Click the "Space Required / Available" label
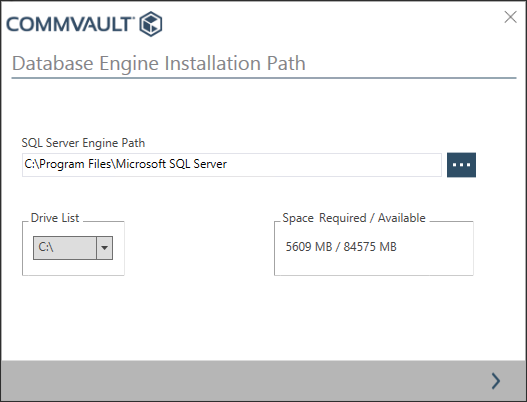Viewport: 527px width, 402px height. tap(354, 218)
